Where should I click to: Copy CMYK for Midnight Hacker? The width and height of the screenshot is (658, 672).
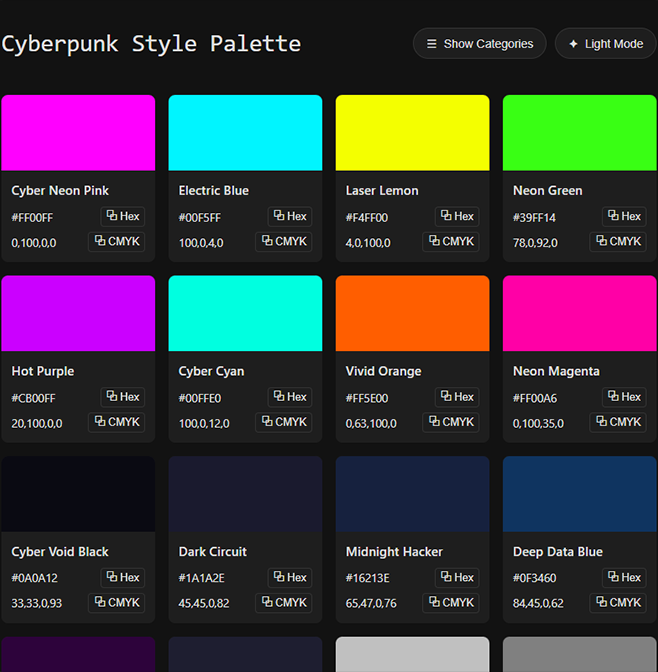451,603
